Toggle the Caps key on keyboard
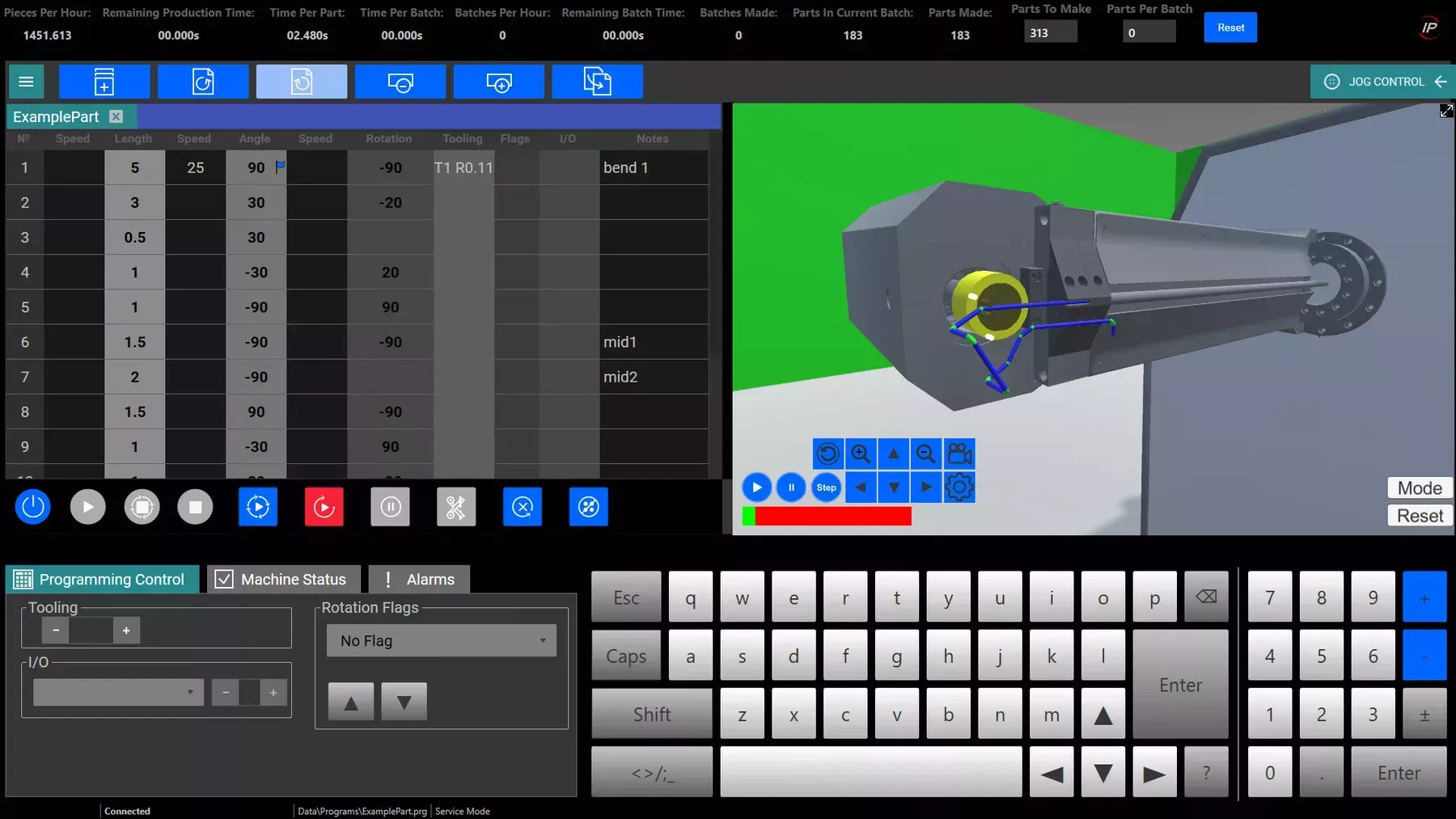 pyautogui.click(x=626, y=656)
